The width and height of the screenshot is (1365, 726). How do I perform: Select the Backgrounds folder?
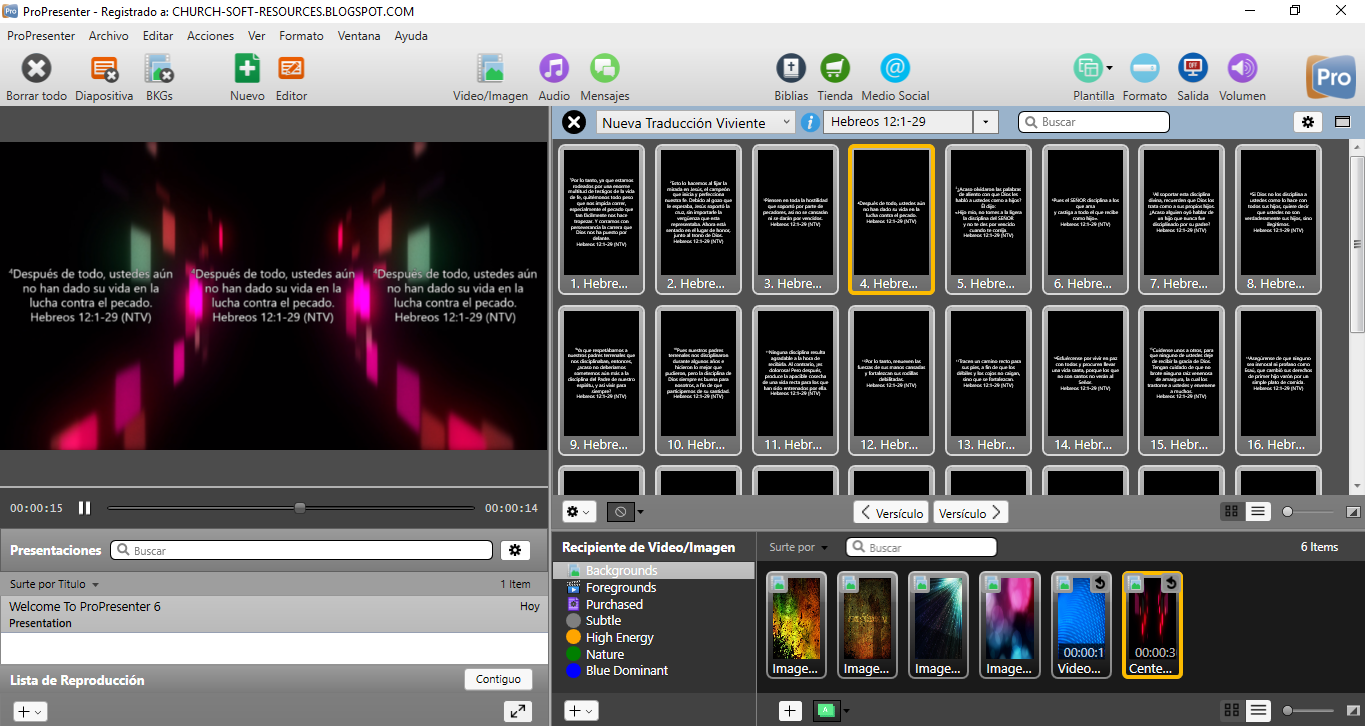(x=654, y=571)
